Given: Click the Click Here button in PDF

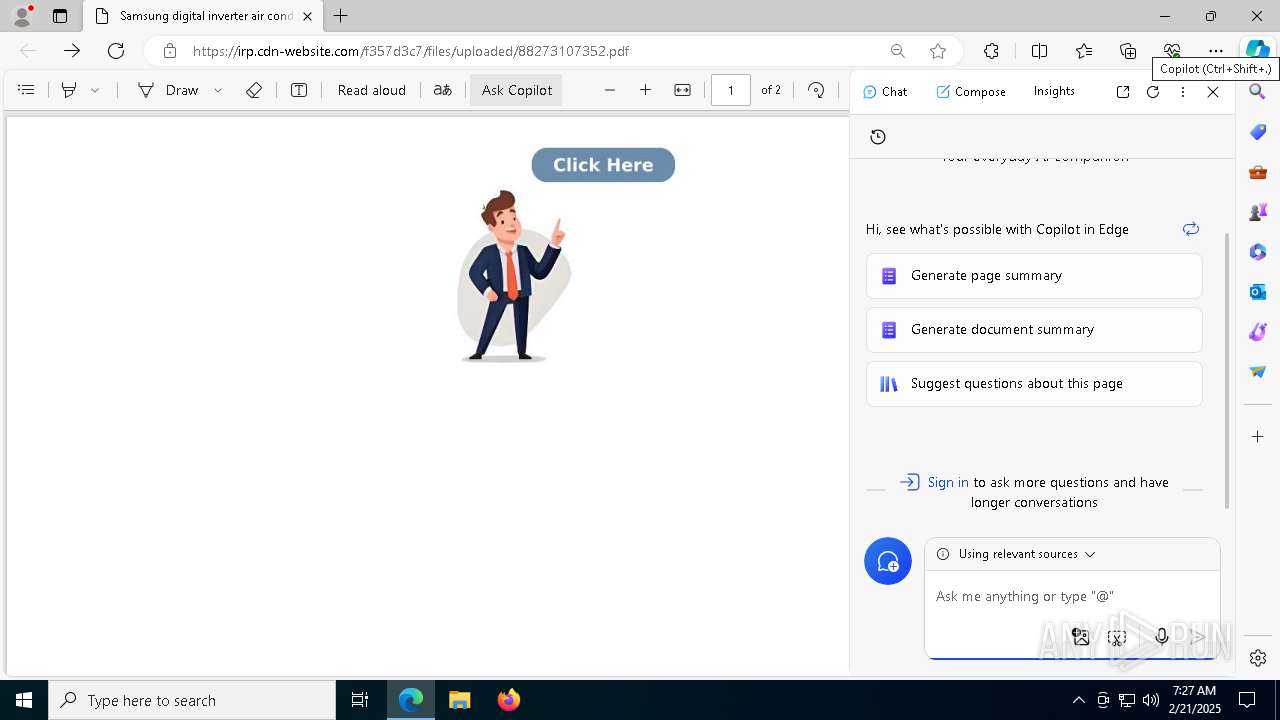Looking at the screenshot, I should point(603,165).
